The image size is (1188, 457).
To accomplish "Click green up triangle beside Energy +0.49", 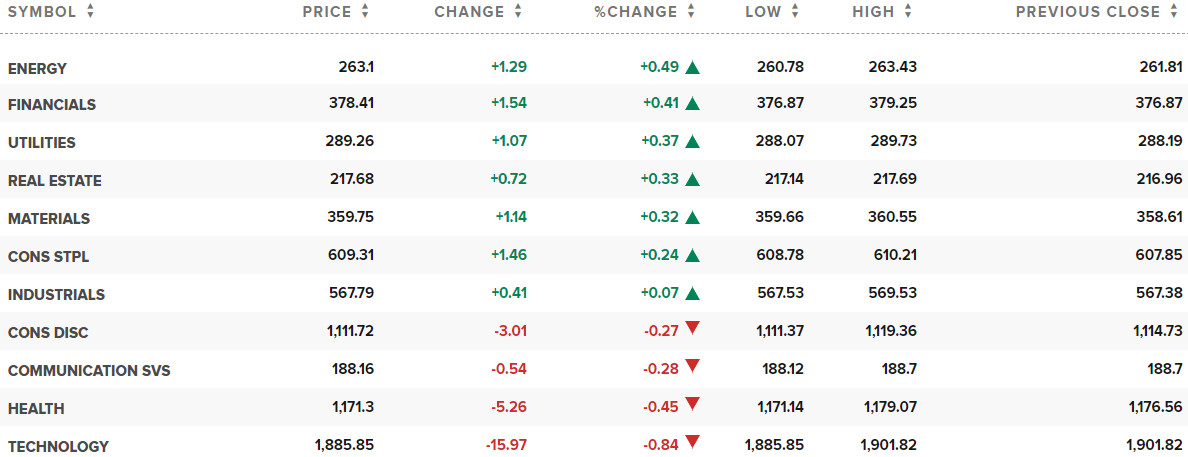I will pos(692,67).
